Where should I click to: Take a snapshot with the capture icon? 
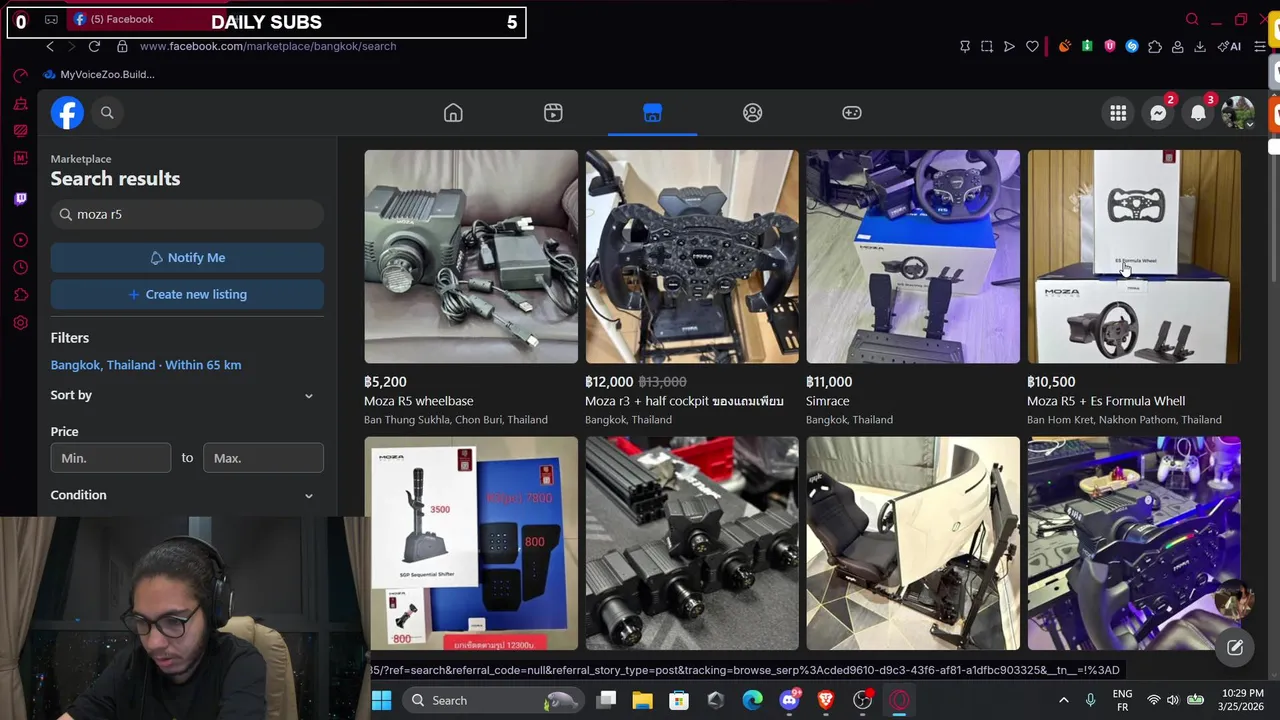(987, 46)
